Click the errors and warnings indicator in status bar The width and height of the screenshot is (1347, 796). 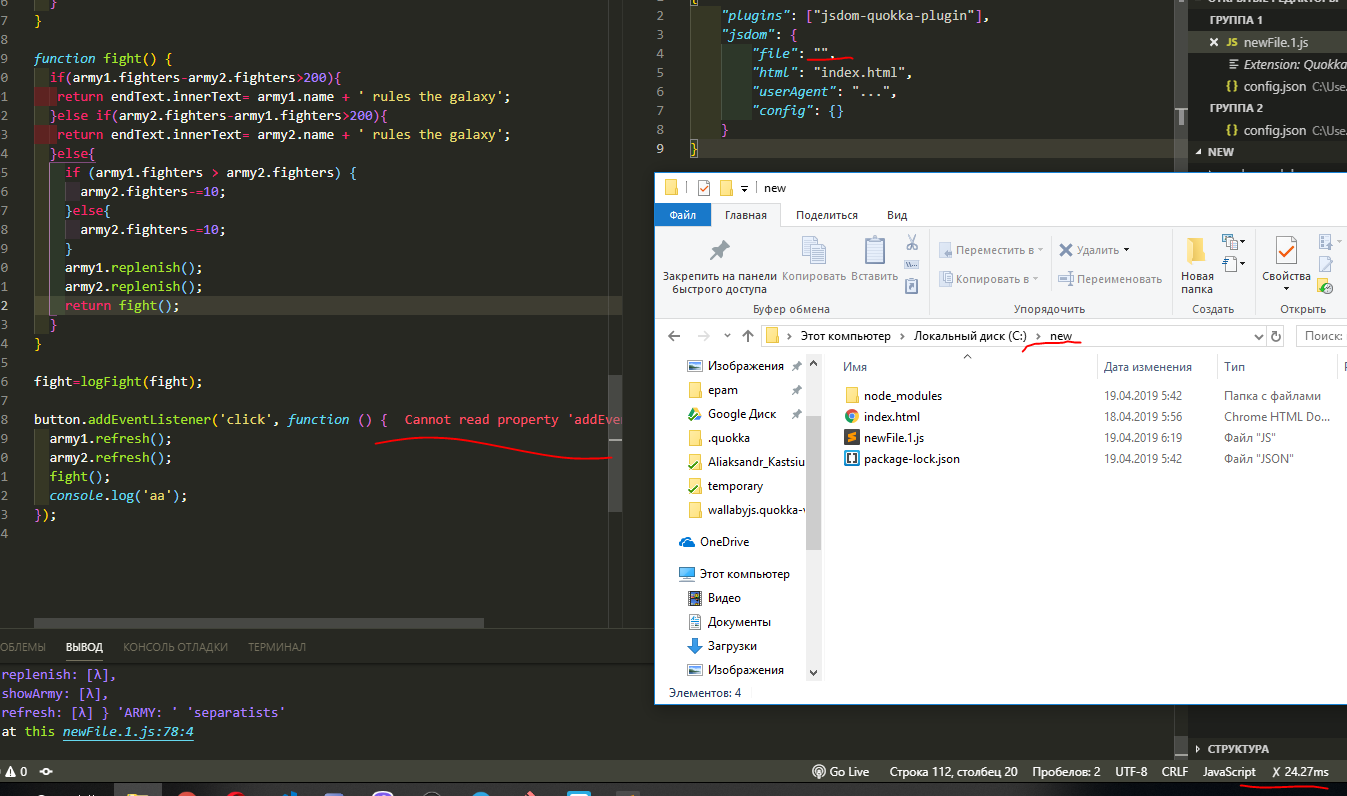(14, 771)
